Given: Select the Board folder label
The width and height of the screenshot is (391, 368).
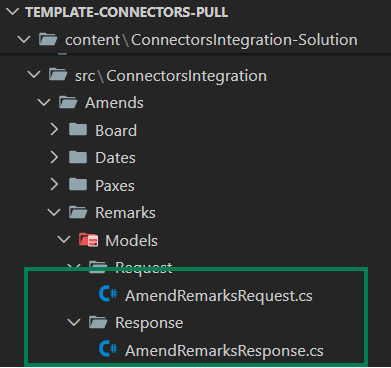Looking at the screenshot, I should (116, 130).
